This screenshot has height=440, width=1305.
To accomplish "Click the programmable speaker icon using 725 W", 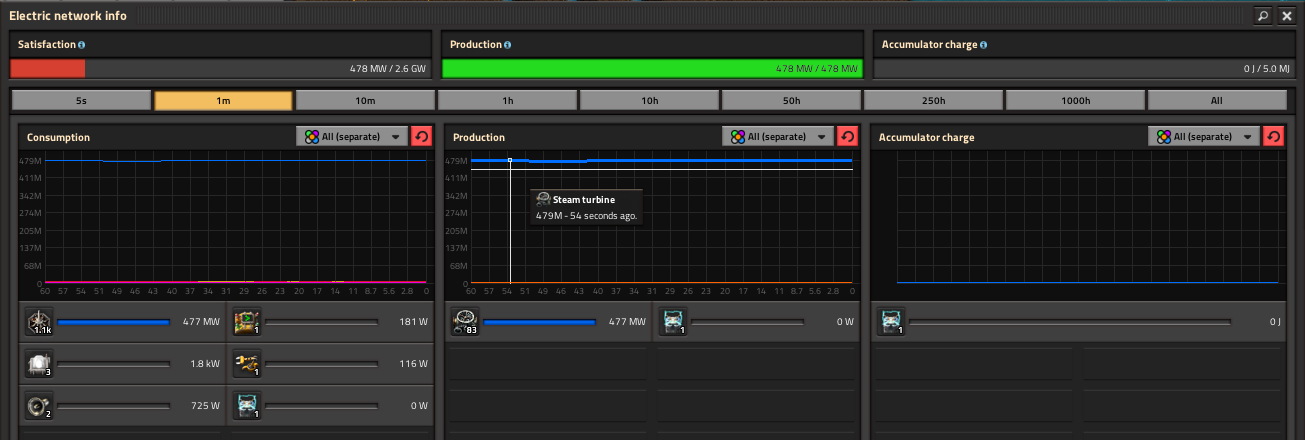I will click(39, 406).
